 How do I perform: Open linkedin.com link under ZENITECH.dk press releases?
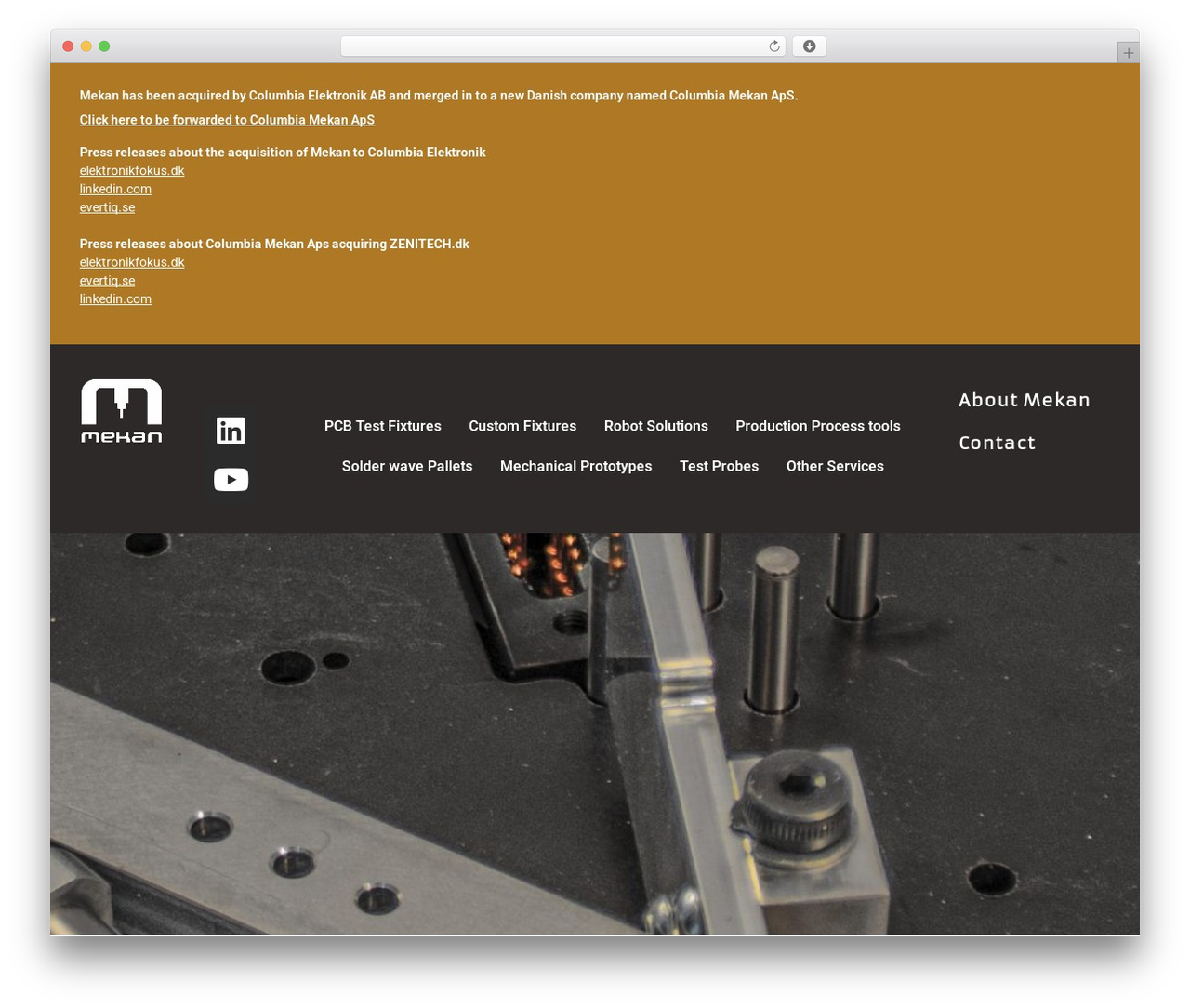[115, 298]
